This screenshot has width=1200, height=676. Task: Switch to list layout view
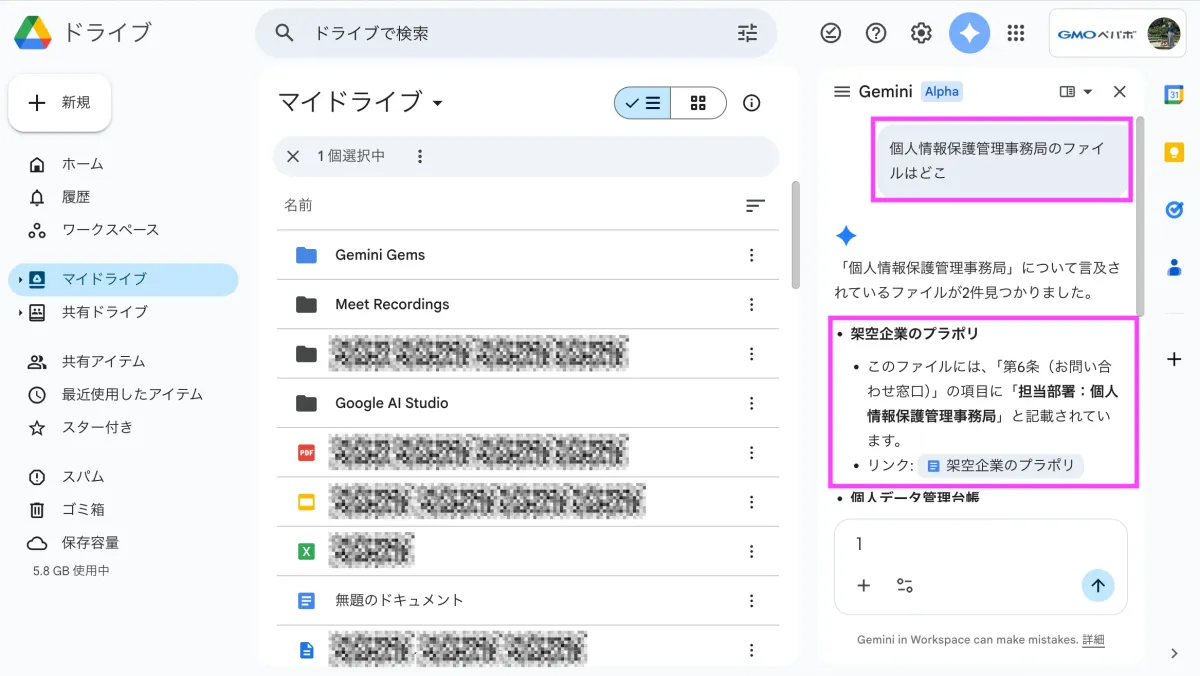click(642, 103)
